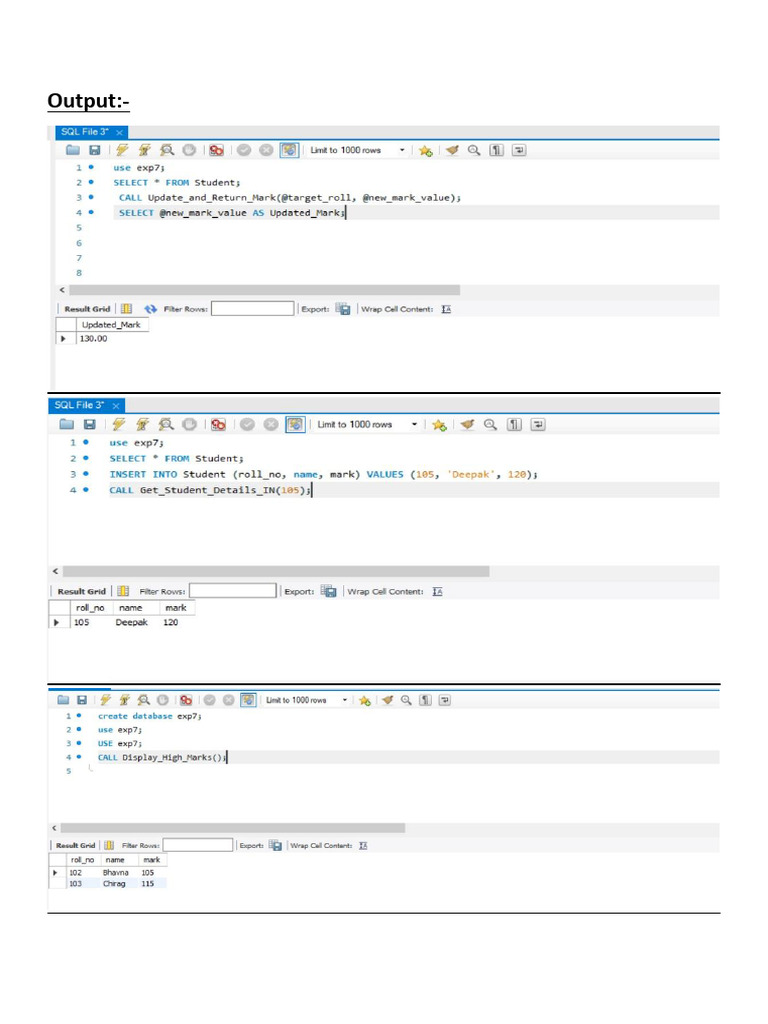768x1024 pixels.
Task: Explain query magnifier-lightning icon in Update_and_Return_Mark editor
Action: pos(167,150)
